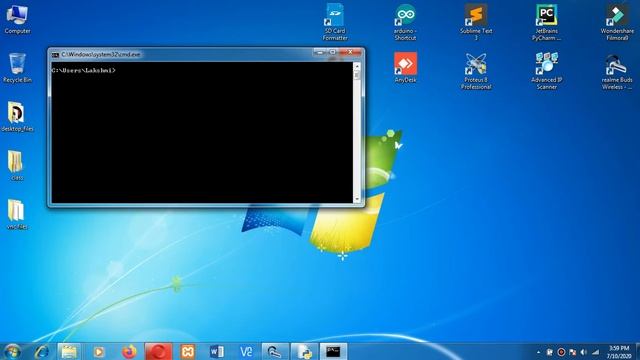This screenshot has width=640, height=360.
Task: Open Windows Explorer from the taskbar
Action: tap(69, 351)
